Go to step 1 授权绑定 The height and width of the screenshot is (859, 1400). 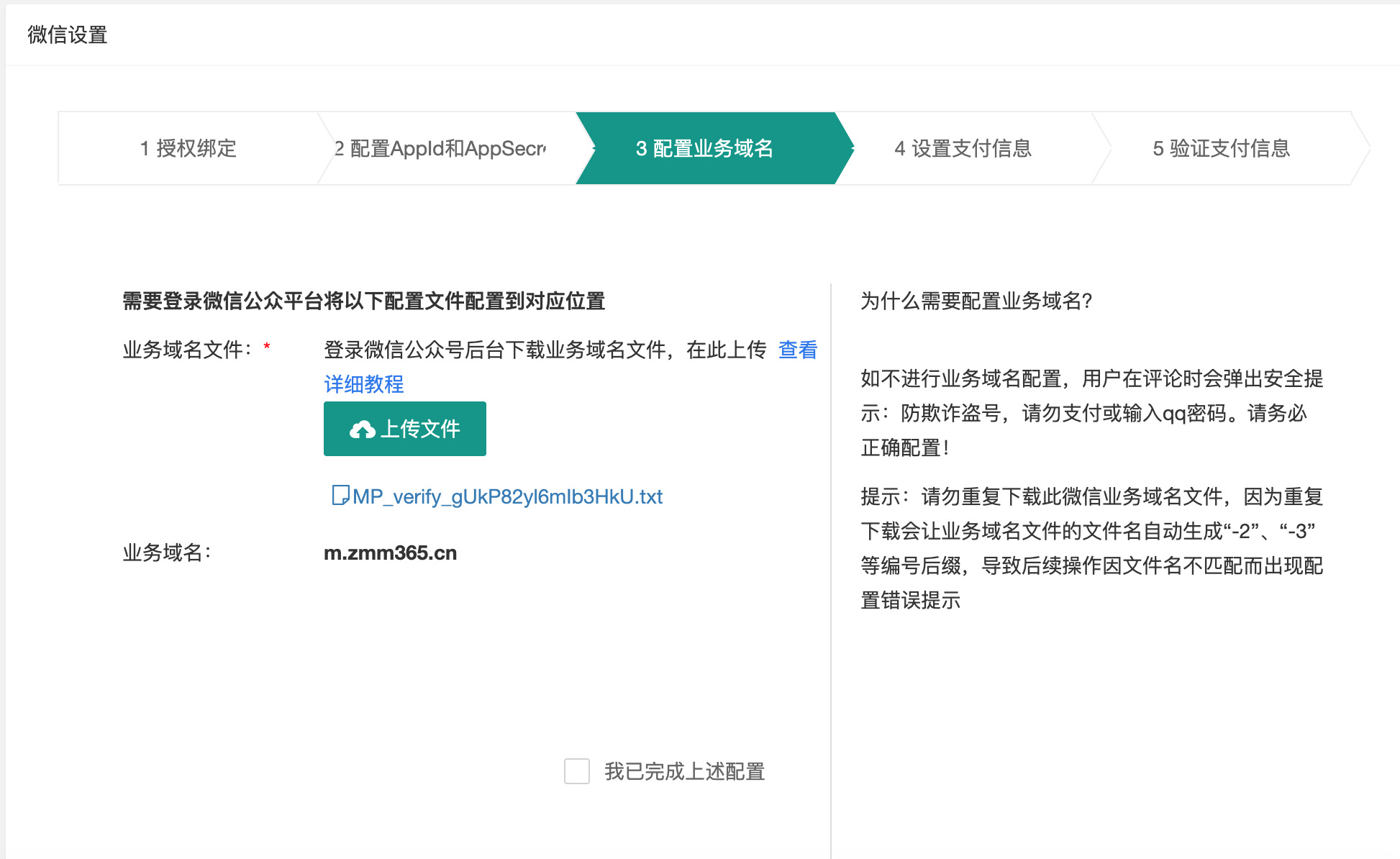(x=188, y=148)
